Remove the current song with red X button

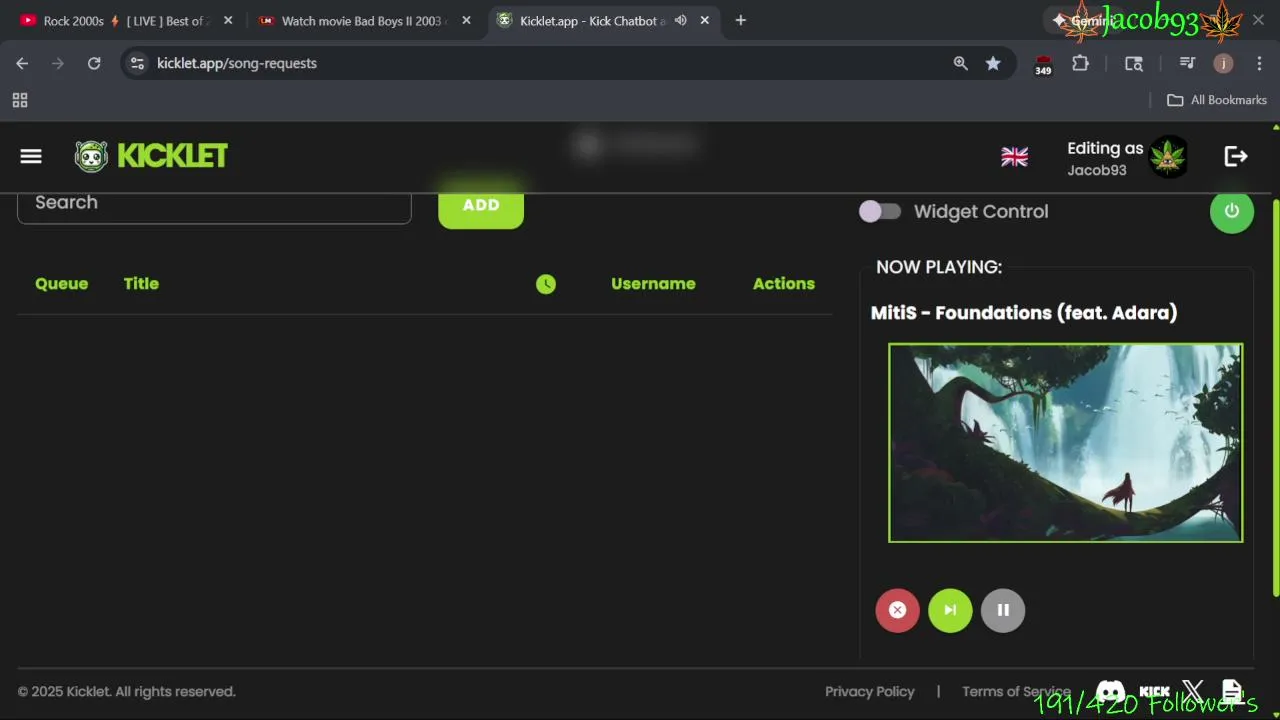click(898, 610)
